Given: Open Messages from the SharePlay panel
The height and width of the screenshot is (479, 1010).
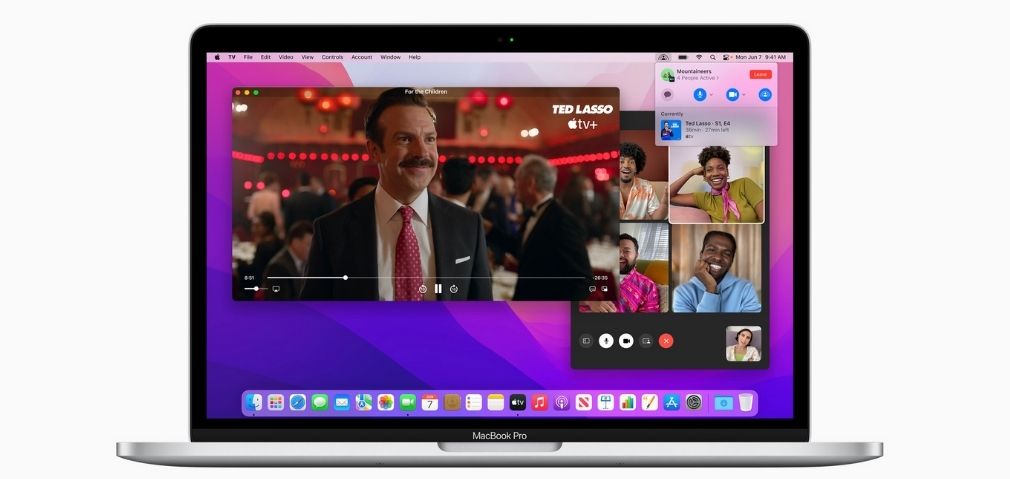Looking at the screenshot, I should tap(667, 95).
